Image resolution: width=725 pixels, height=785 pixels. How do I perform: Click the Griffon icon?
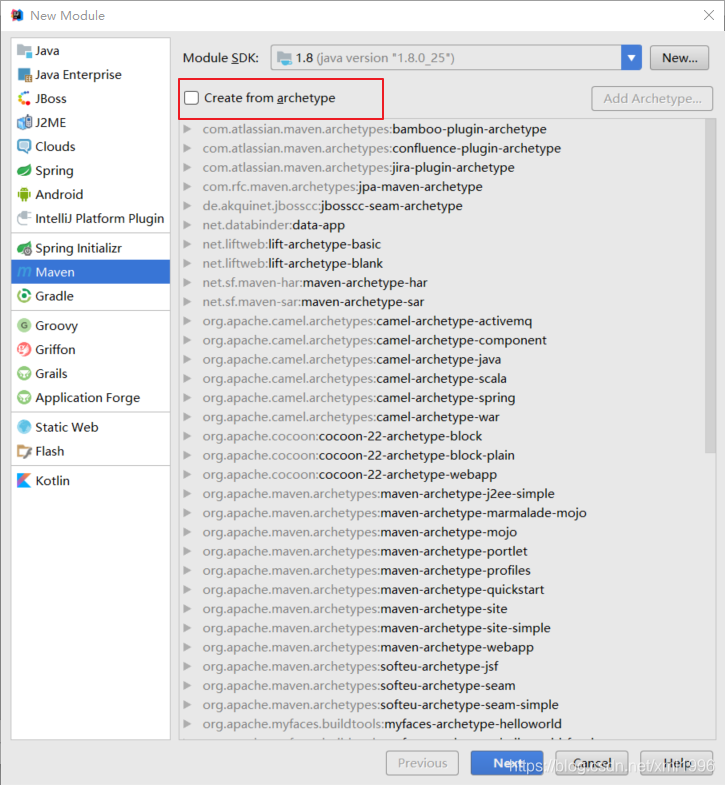tap(24, 350)
